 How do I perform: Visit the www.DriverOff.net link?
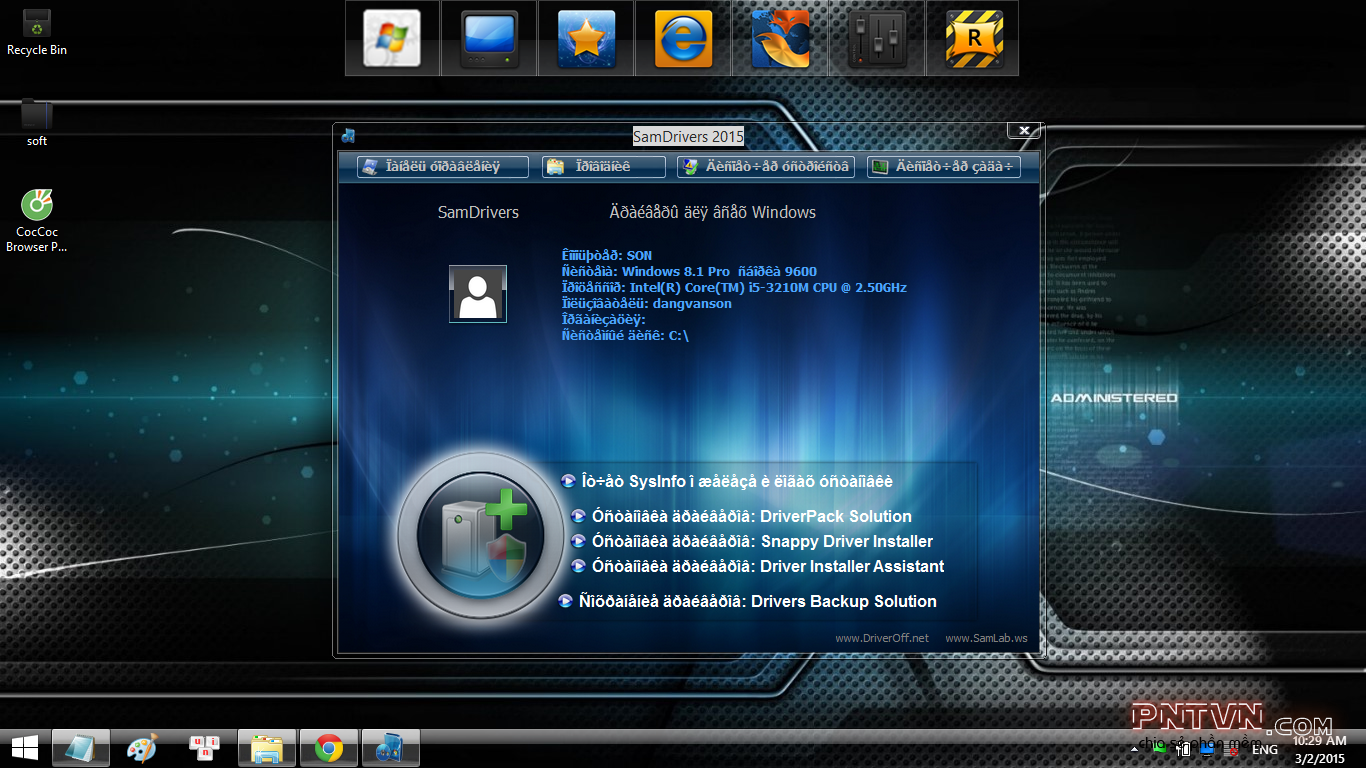coord(882,638)
